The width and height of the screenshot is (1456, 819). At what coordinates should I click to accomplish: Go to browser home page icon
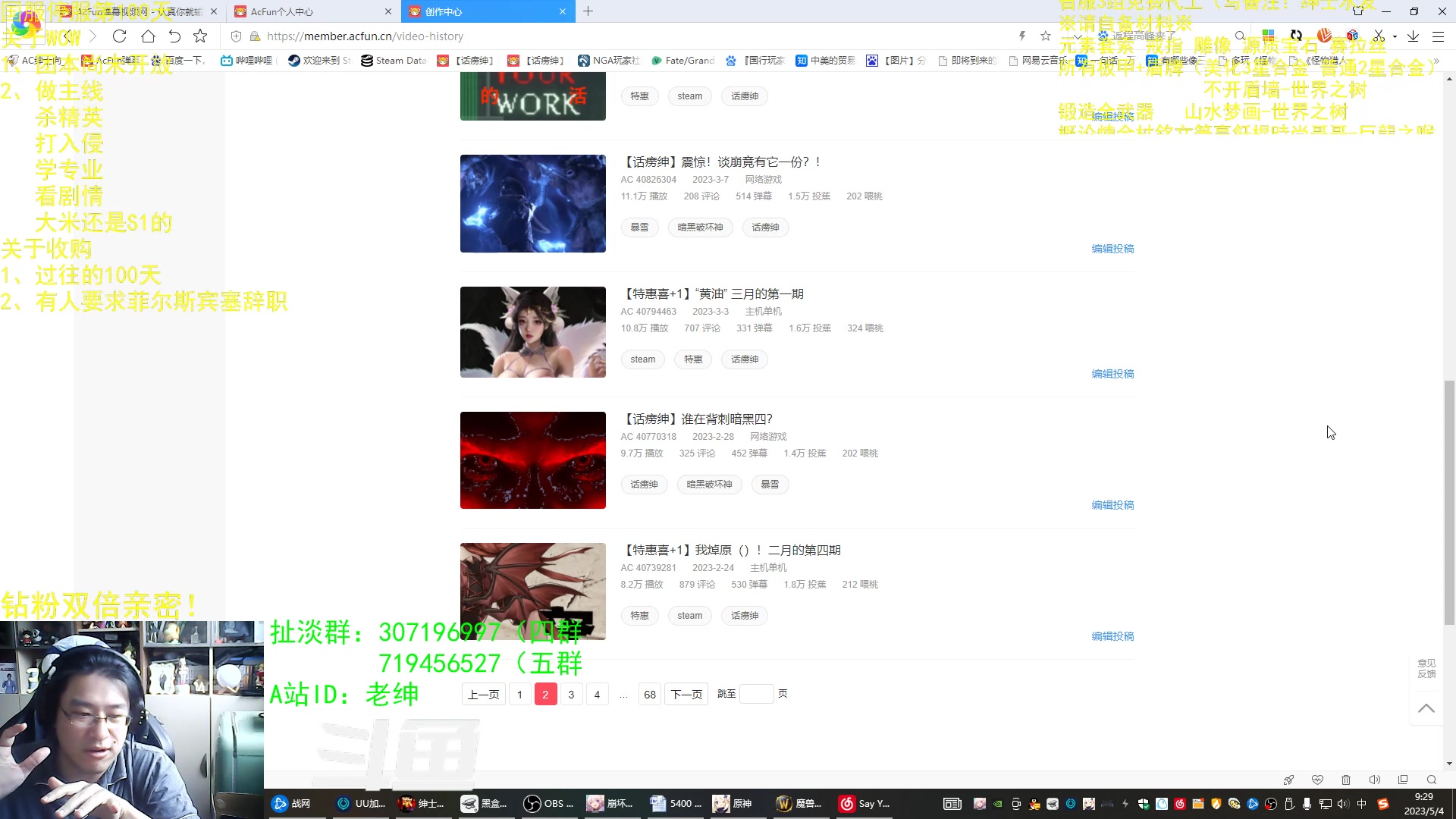[148, 36]
